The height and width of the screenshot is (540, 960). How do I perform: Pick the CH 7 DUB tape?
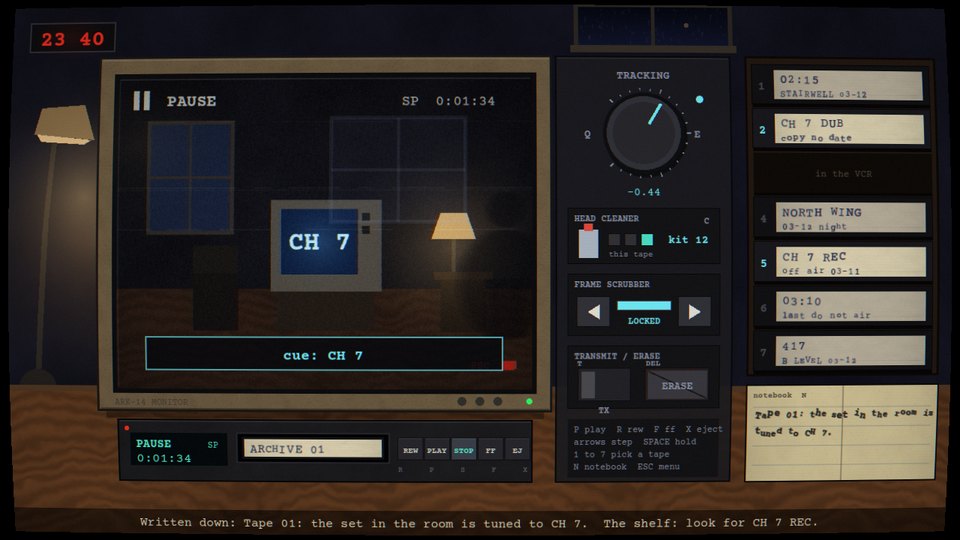pos(850,130)
